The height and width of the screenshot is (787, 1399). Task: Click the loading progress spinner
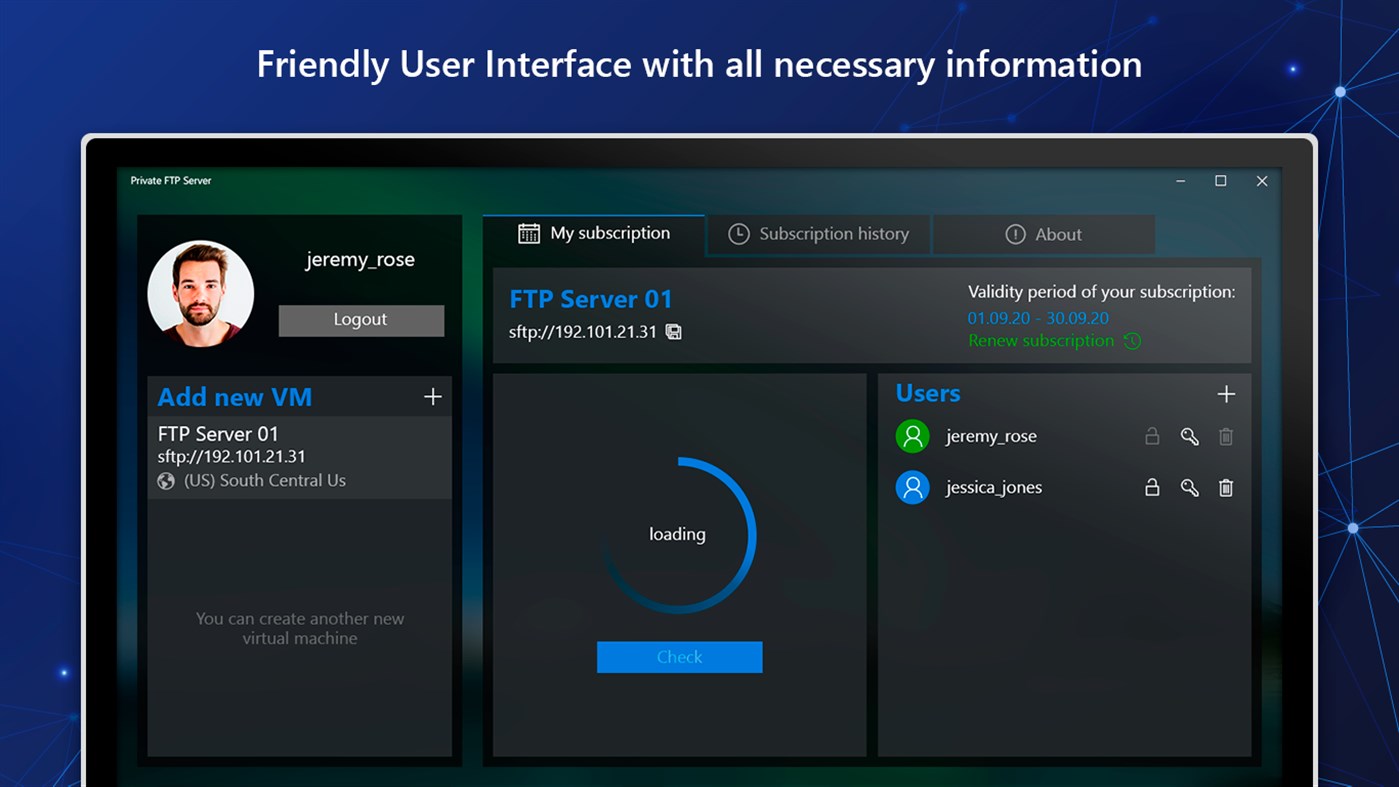click(x=679, y=533)
